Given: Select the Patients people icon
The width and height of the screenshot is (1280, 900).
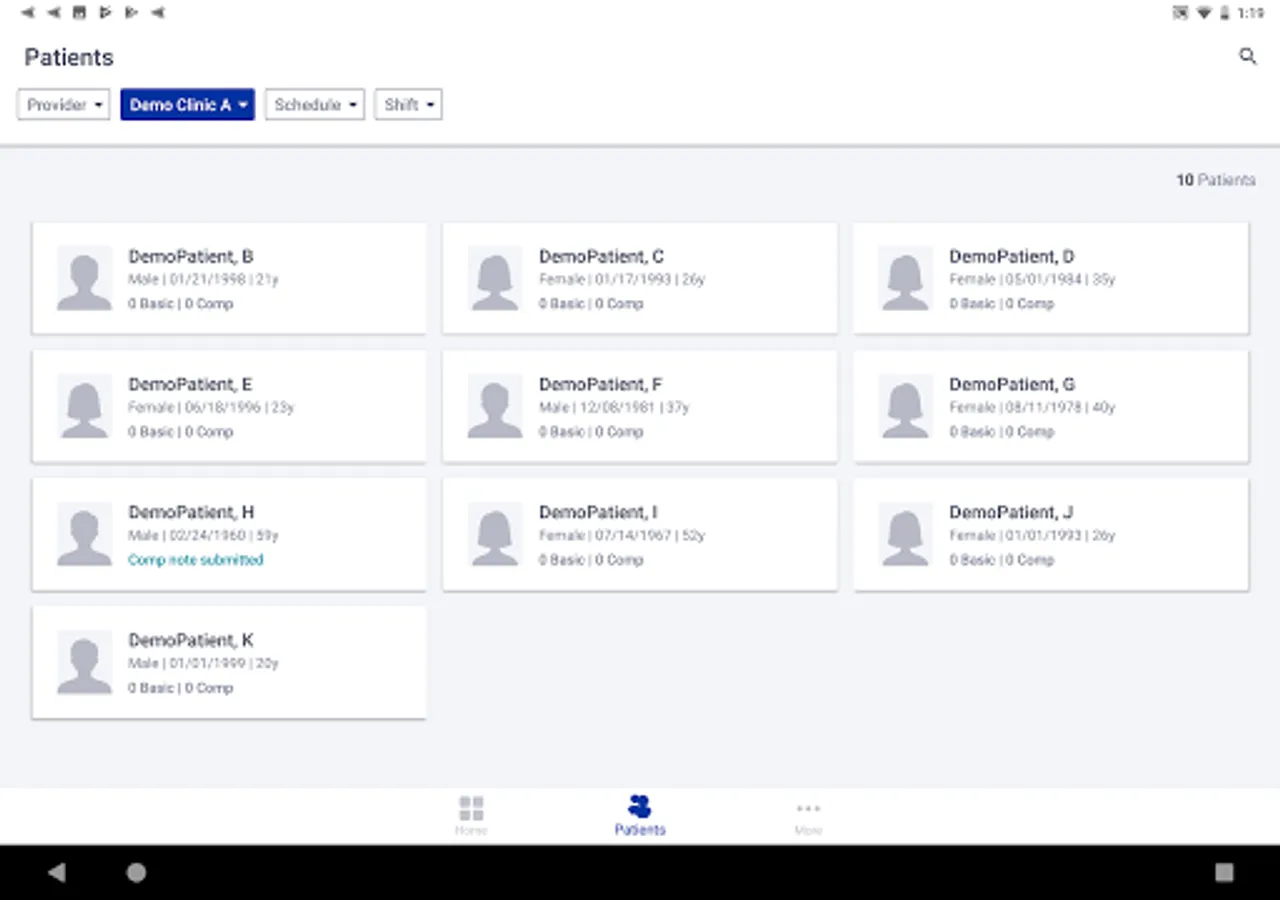Looking at the screenshot, I should [640, 806].
